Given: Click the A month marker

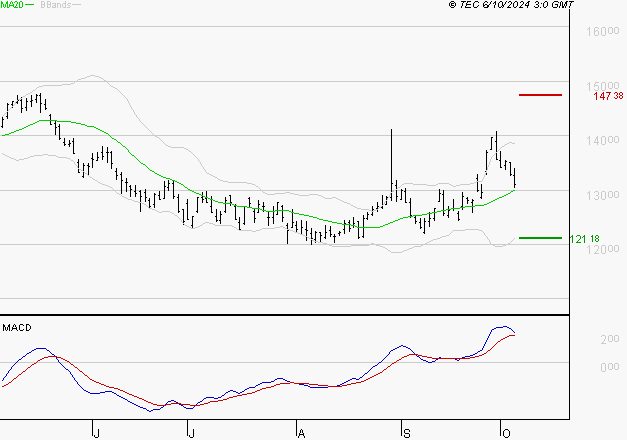Looking at the screenshot, I should point(302,434).
